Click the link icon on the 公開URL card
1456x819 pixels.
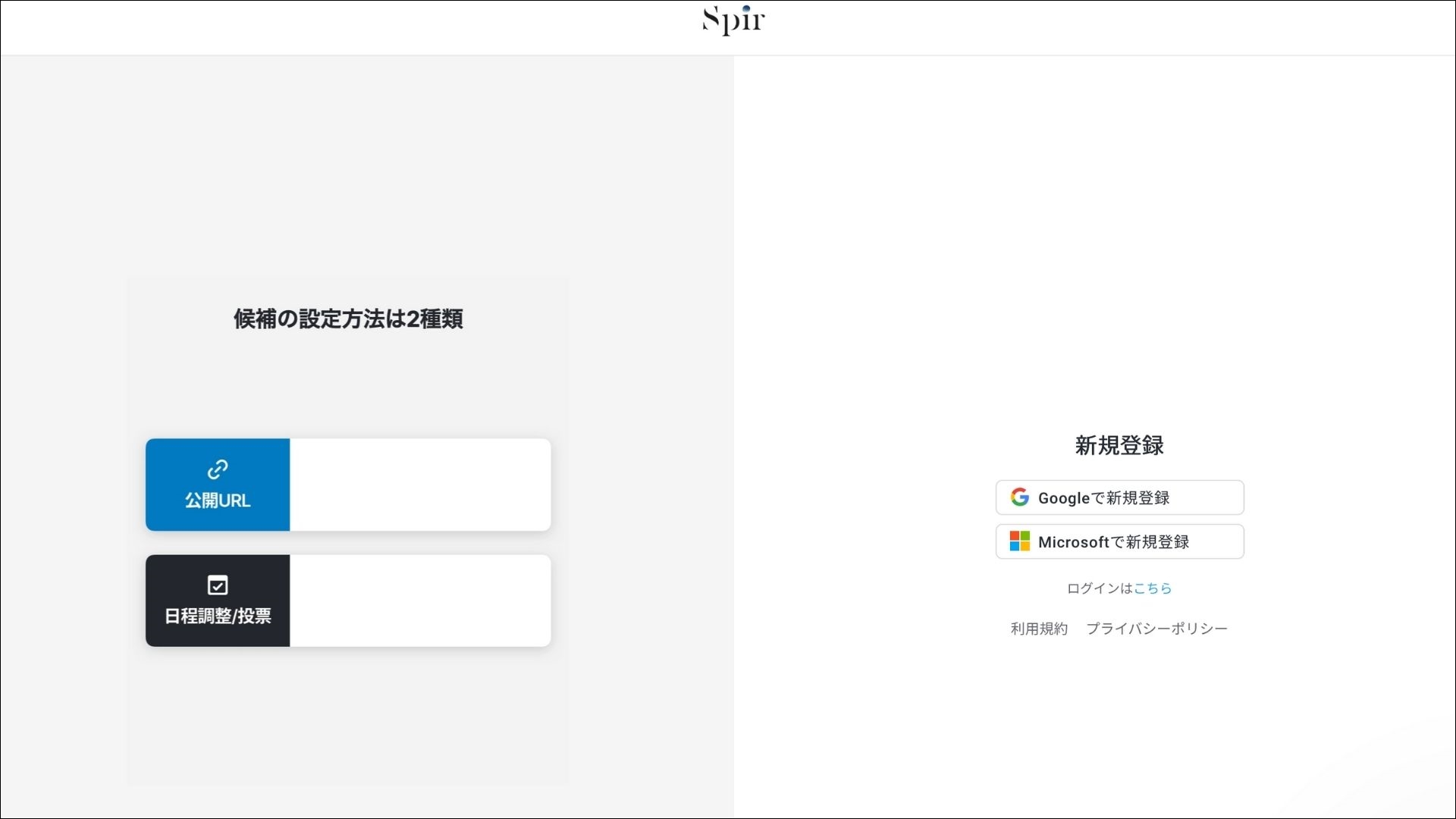pos(217,469)
